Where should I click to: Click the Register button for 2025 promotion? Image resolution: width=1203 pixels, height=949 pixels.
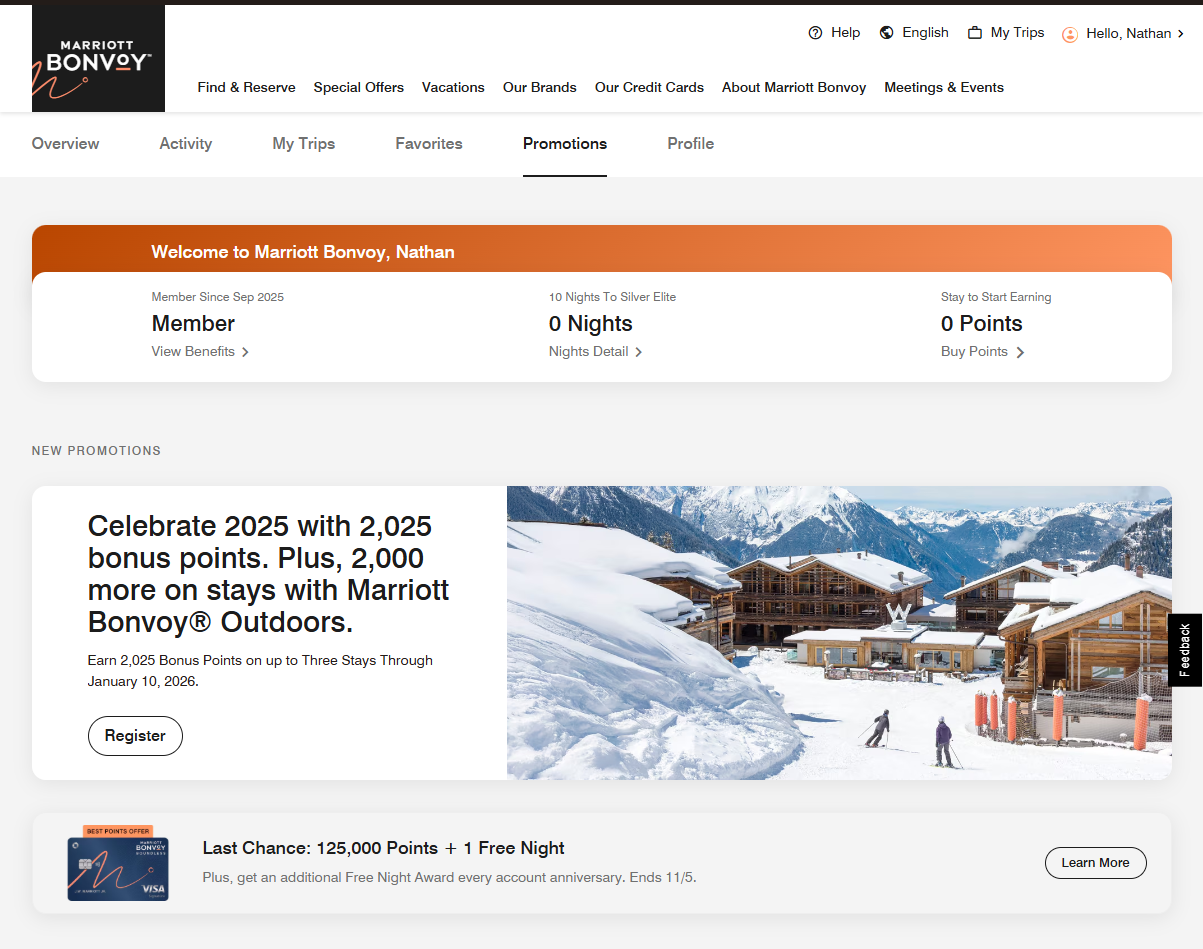pyautogui.click(x=135, y=736)
